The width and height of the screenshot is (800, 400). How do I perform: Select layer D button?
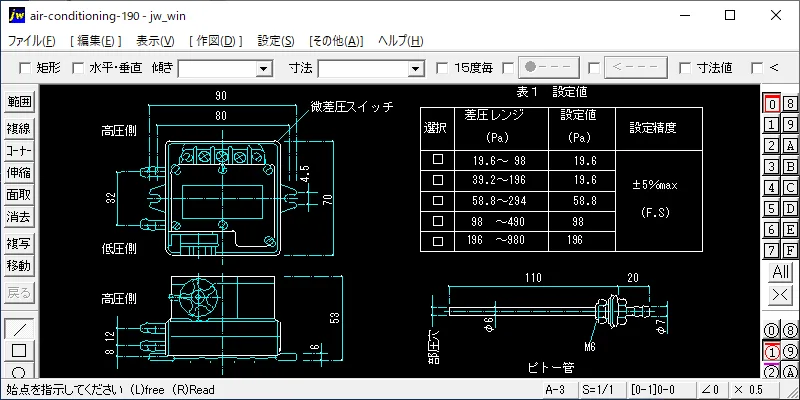click(x=790, y=208)
